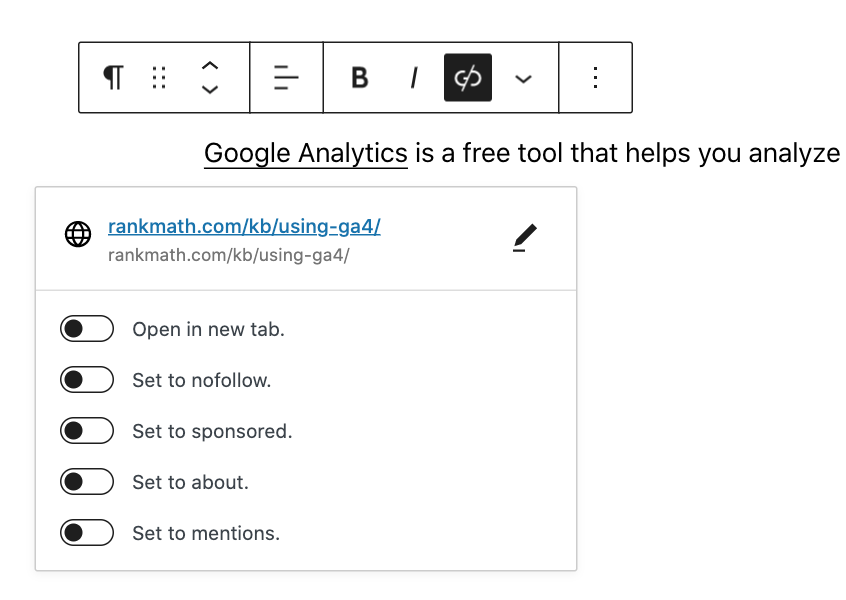Screen dimensions: 846x600
Task: Click the "Set to about." label
Action: [x=190, y=482]
